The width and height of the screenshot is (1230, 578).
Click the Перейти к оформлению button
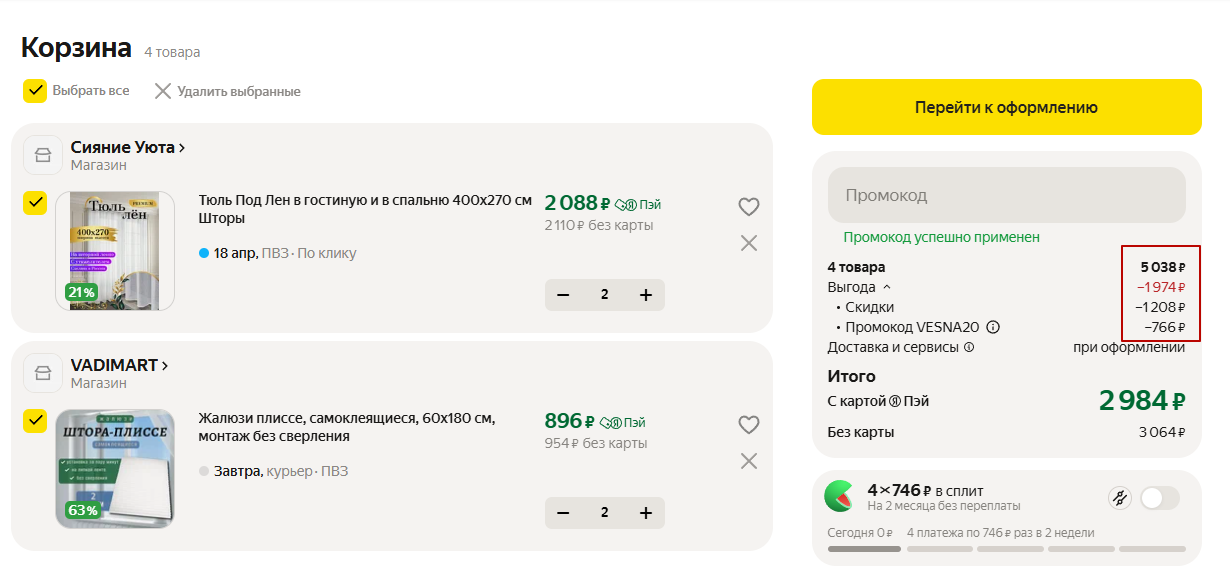click(x=1006, y=107)
